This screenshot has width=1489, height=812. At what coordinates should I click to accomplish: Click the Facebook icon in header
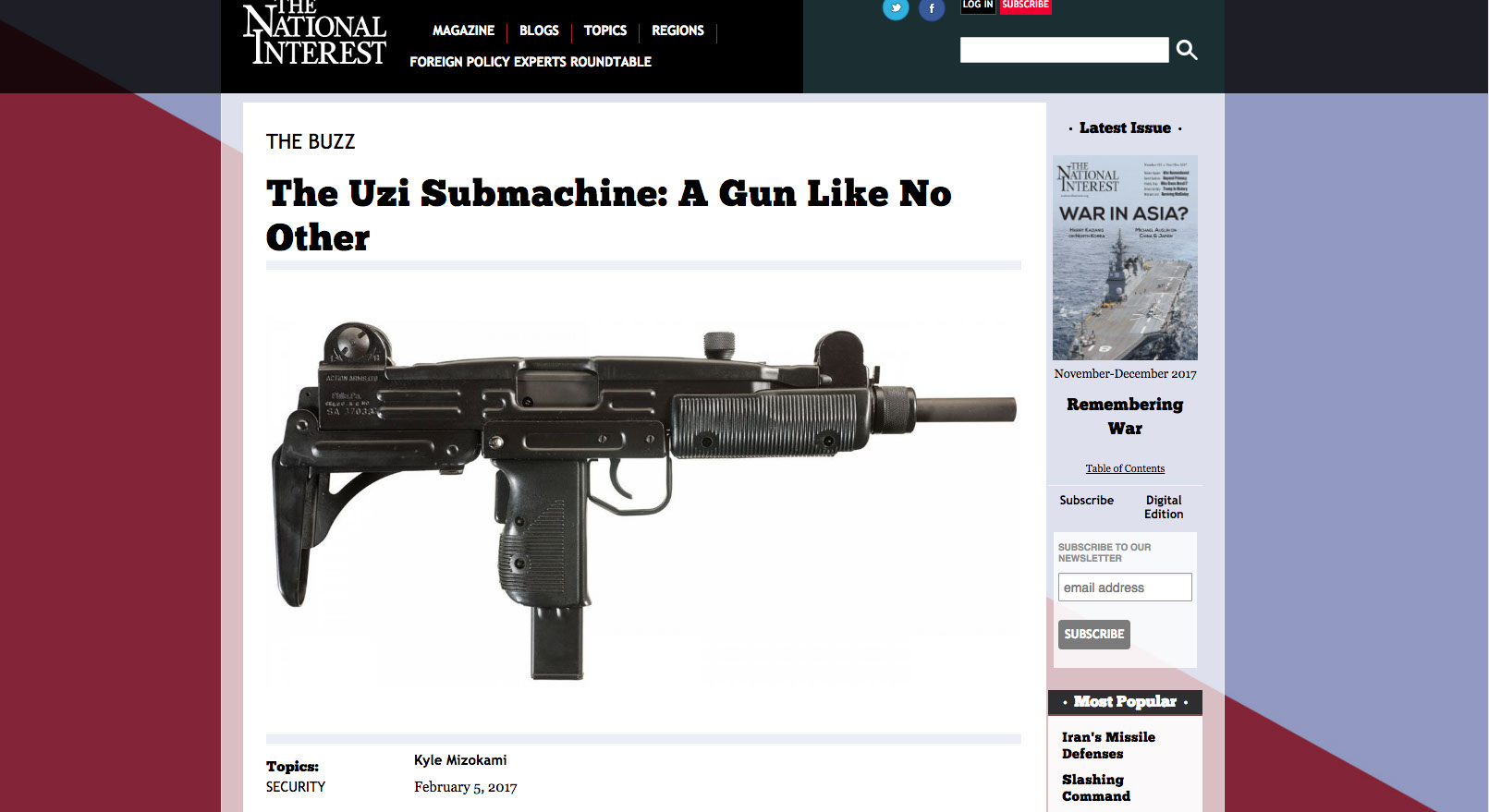(x=932, y=8)
